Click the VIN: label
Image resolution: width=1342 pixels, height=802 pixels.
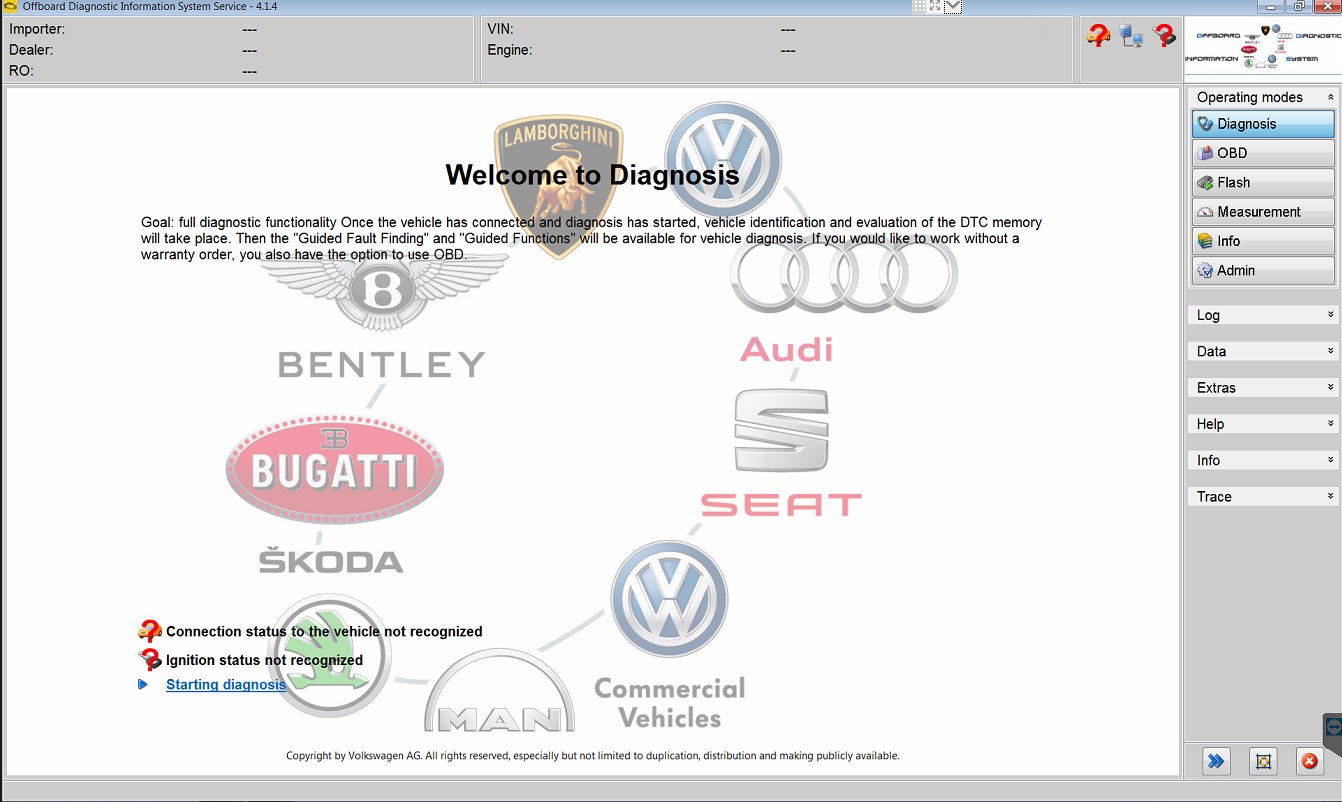(500, 29)
